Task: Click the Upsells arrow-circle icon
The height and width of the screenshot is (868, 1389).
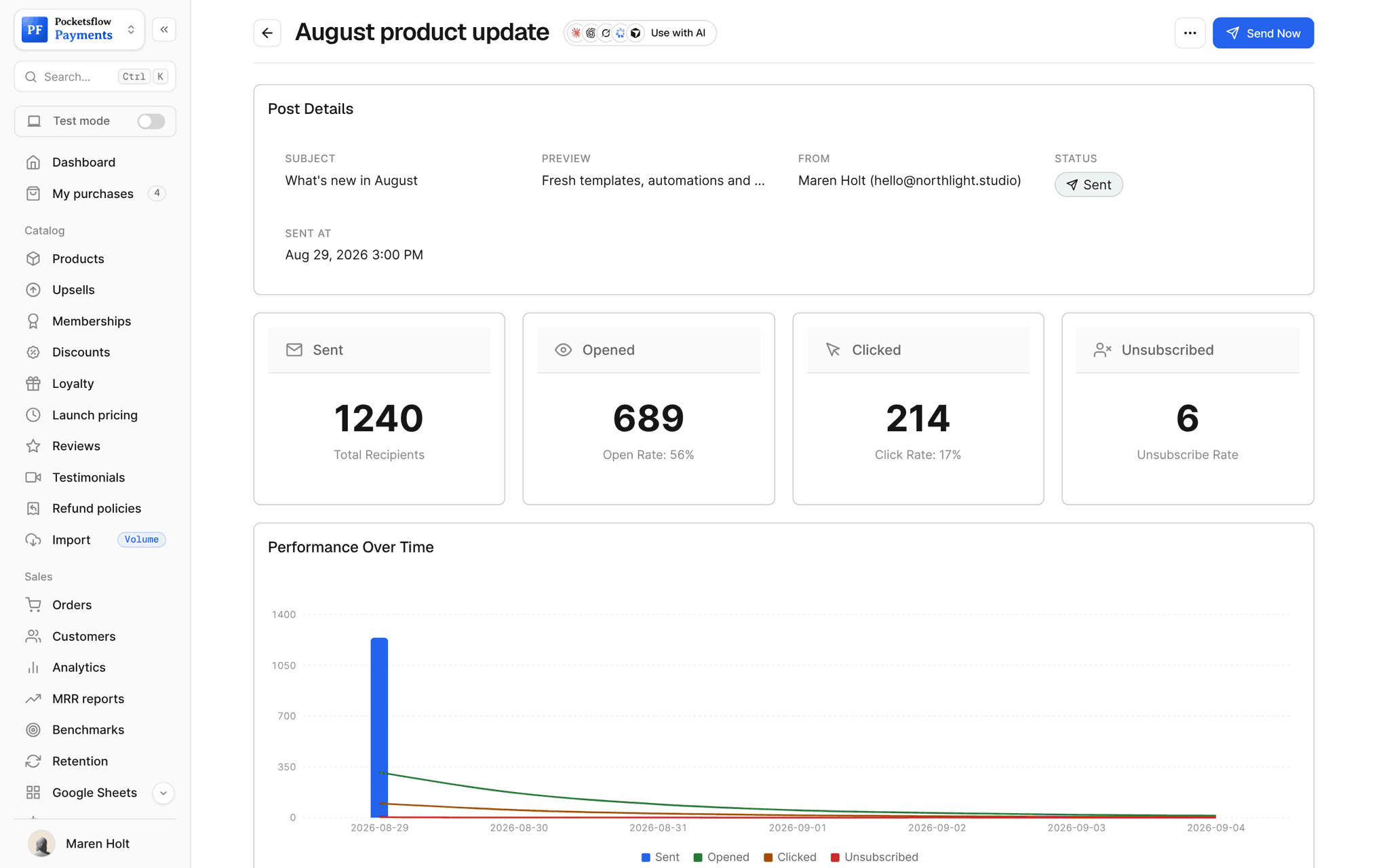Action: coord(33,290)
